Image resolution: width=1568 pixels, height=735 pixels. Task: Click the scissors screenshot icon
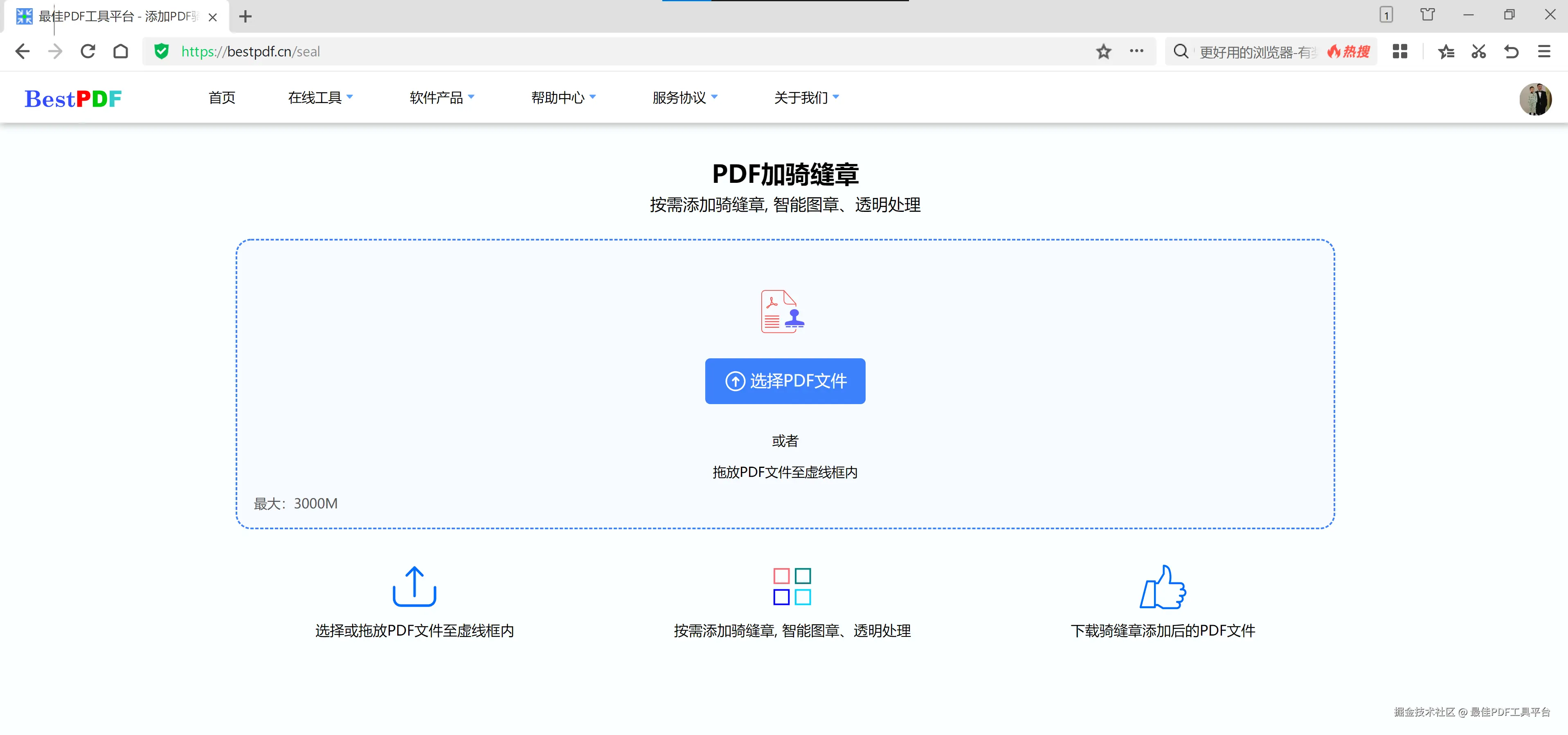[x=1478, y=52]
